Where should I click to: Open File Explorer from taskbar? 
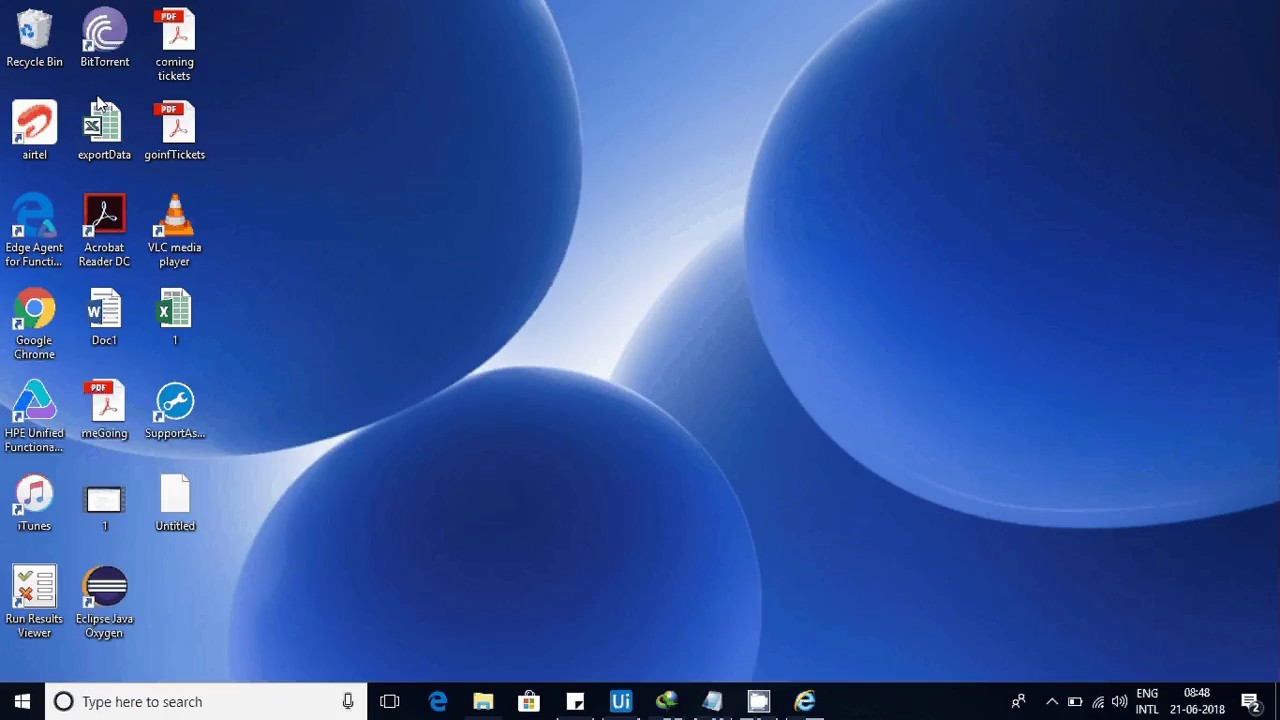click(483, 701)
